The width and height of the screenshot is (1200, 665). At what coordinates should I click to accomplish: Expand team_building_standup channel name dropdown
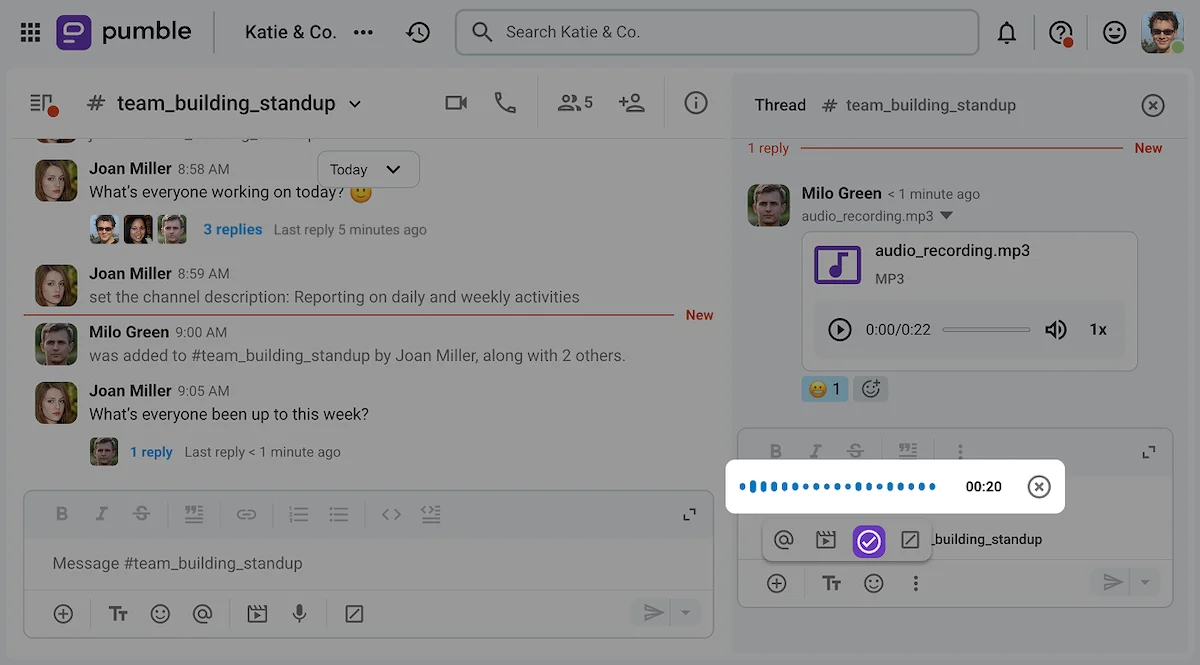click(x=355, y=104)
